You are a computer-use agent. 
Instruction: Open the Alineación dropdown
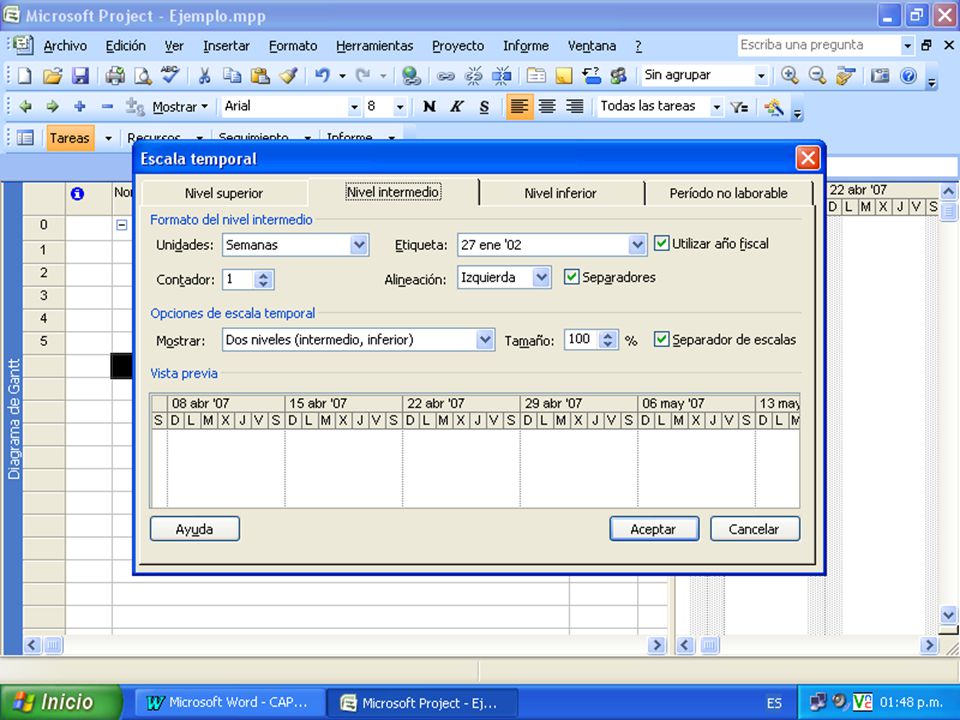pyautogui.click(x=541, y=277)
